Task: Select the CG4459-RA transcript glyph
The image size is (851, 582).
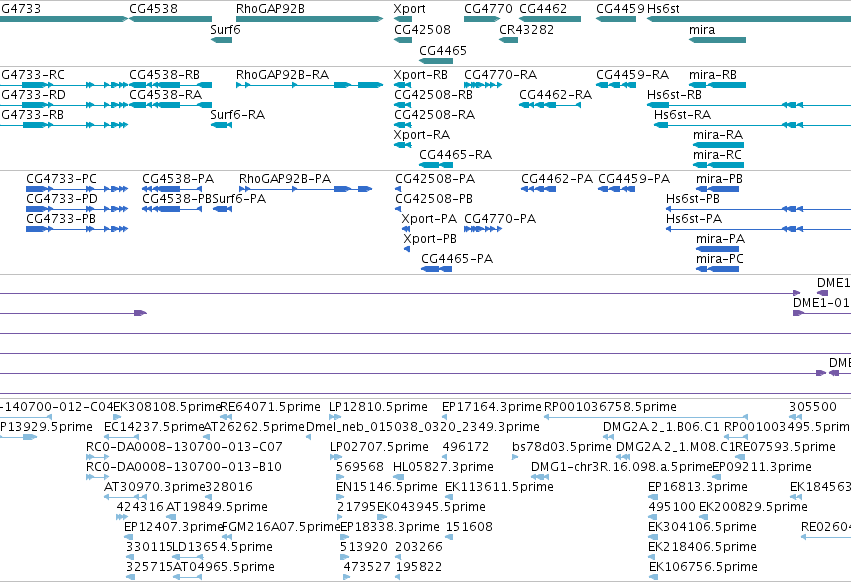Action: click(x=616, y=85)
